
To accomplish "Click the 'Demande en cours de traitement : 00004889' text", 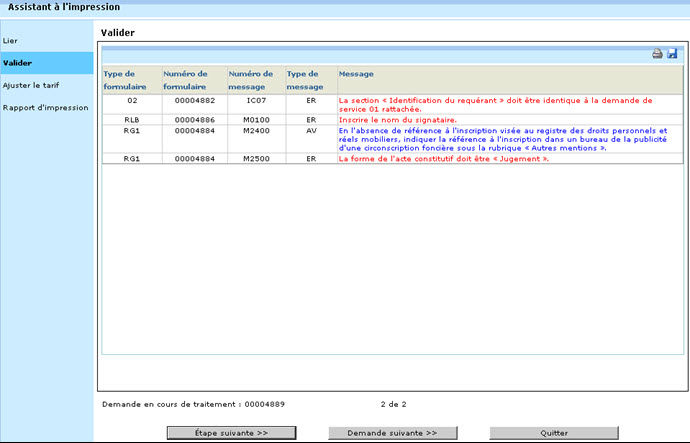I will pos(194,404).
